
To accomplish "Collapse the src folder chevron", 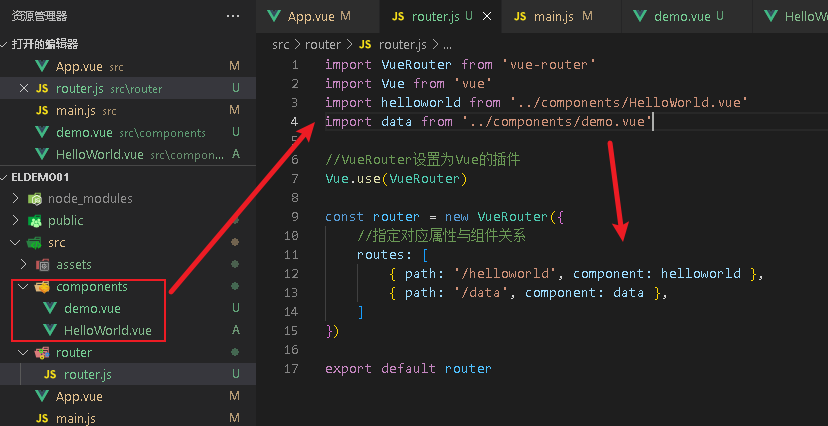I will click(15, 243).
